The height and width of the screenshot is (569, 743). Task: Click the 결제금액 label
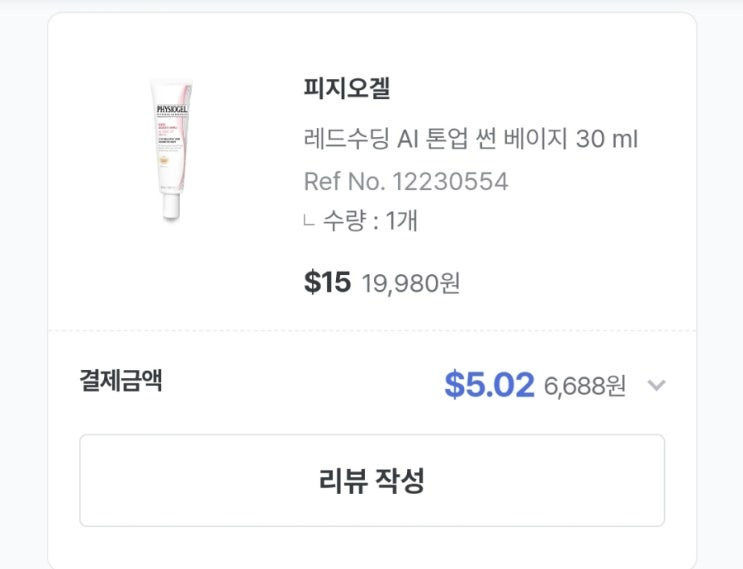[x=121, y=380]
